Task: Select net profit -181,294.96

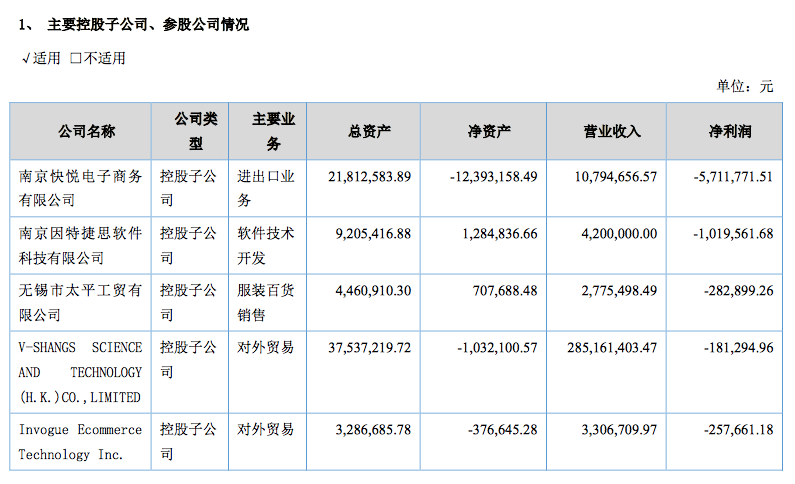Action: coord(739,348)
